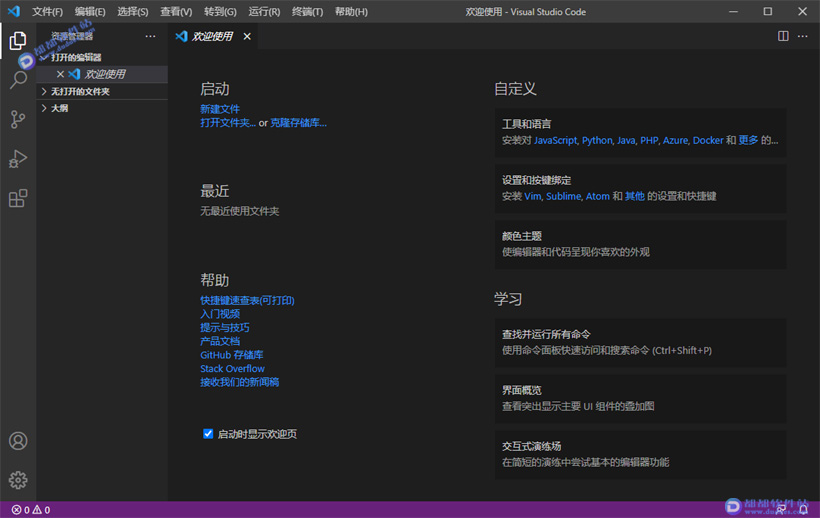This screenshot has height=518, width=820.
Task: Open the Search view in activity bar
Action: [18, 80]
